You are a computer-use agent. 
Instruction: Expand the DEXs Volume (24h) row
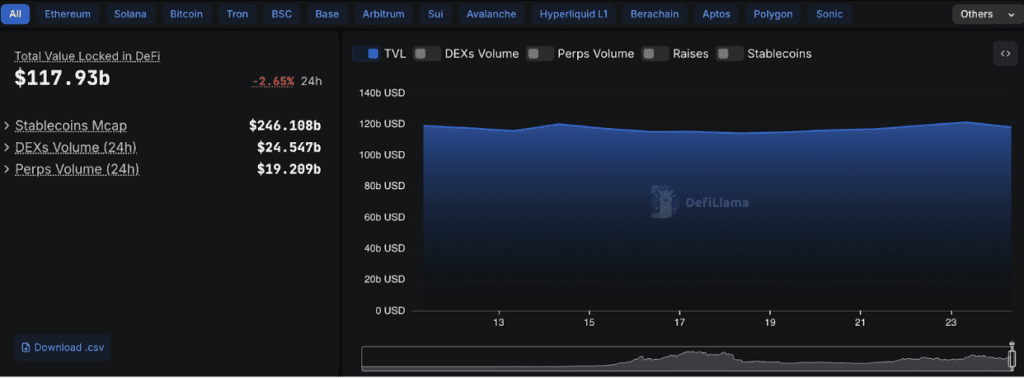162,148
